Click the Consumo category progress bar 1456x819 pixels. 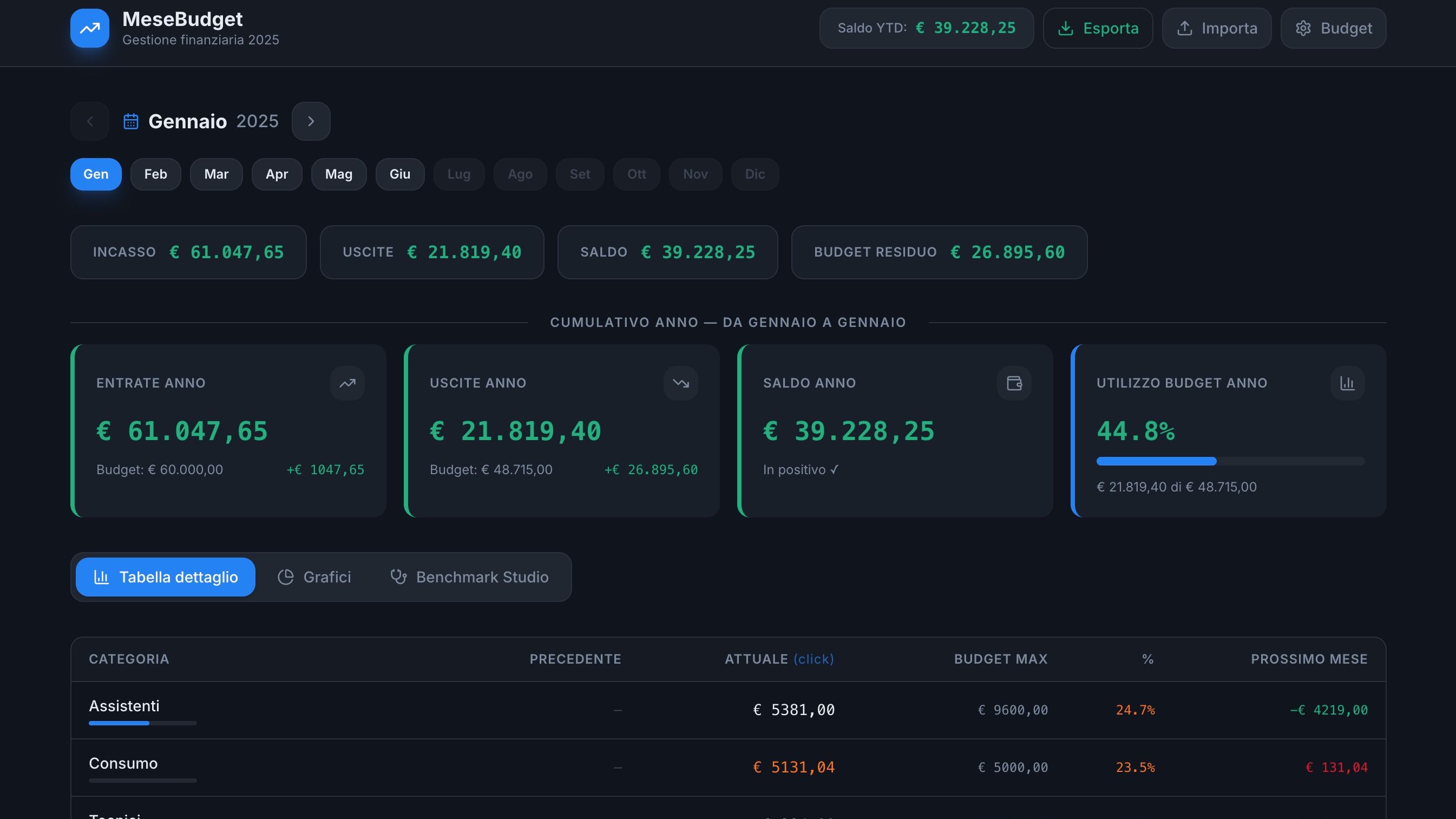point(143,781)
